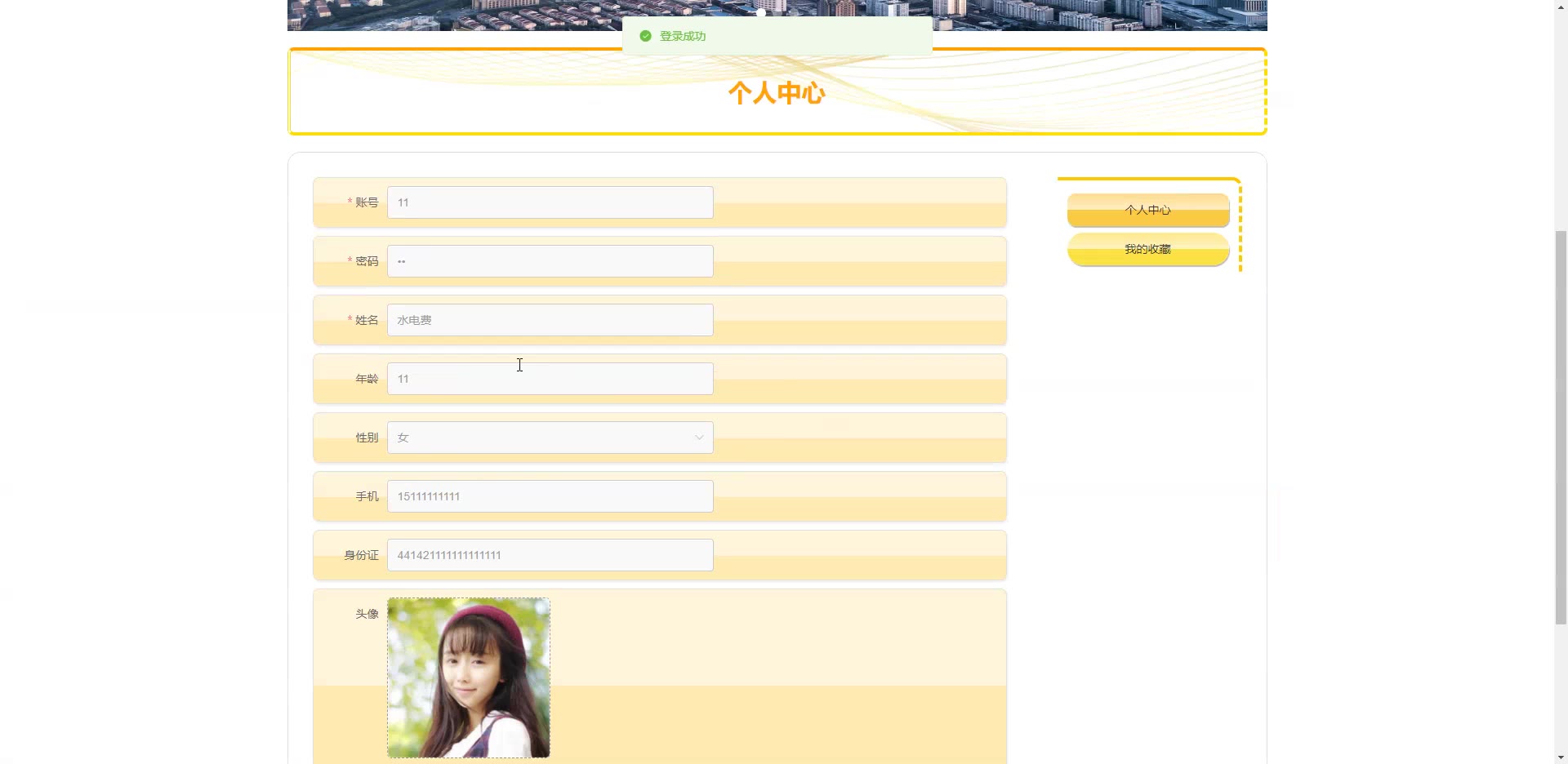Viewport: 1568px width, 764px height.
Task: Click the 登录成功 notification text
Action: coord(683,36)
